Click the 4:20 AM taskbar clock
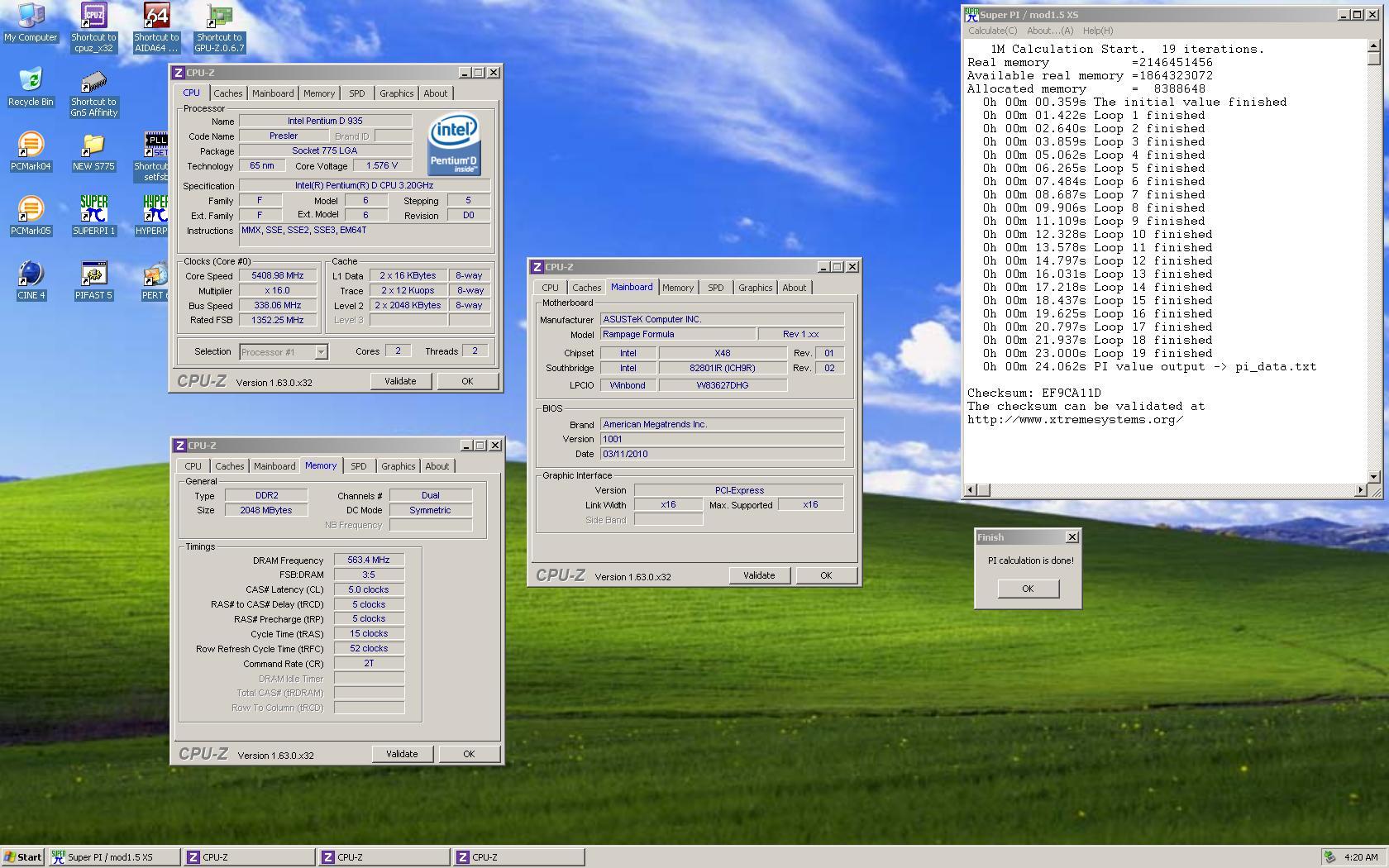This screenshot has height=868, width=1389. (1361, 857)
